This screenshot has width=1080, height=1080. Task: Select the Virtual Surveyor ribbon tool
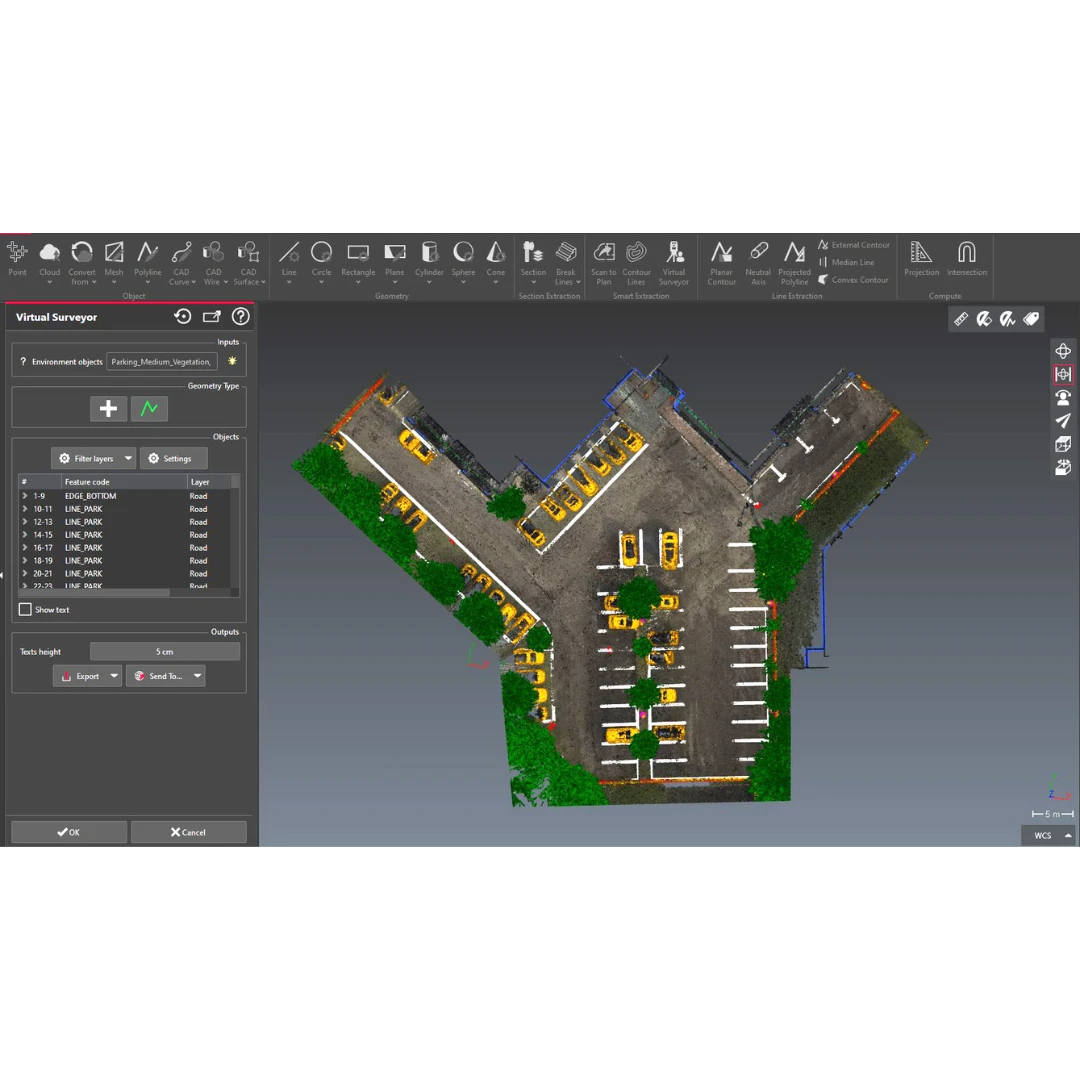click(674, 262)
